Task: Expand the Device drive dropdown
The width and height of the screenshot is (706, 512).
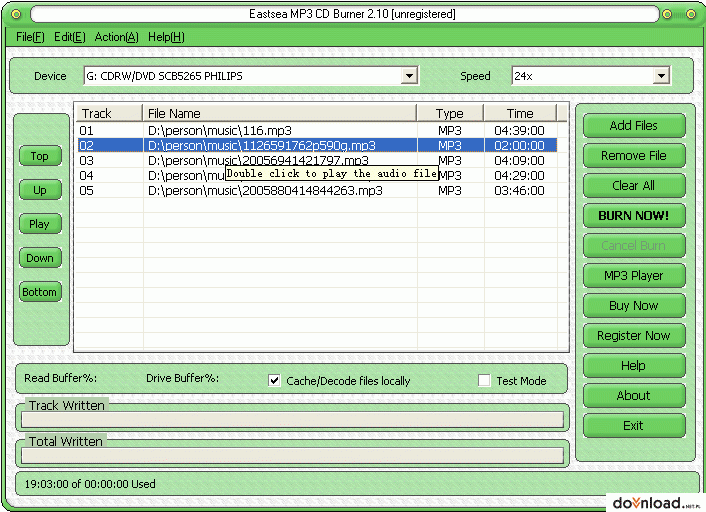Action: pyautogui.click(x=409, y=76)
